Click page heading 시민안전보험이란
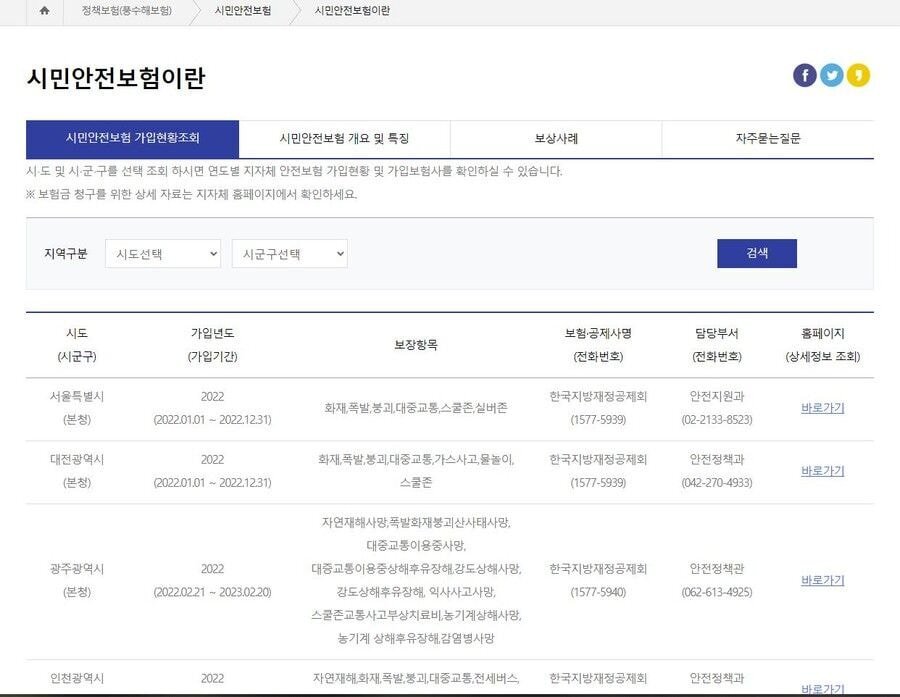Viewport: 900px width, 697px height. (x=116, y=78)
